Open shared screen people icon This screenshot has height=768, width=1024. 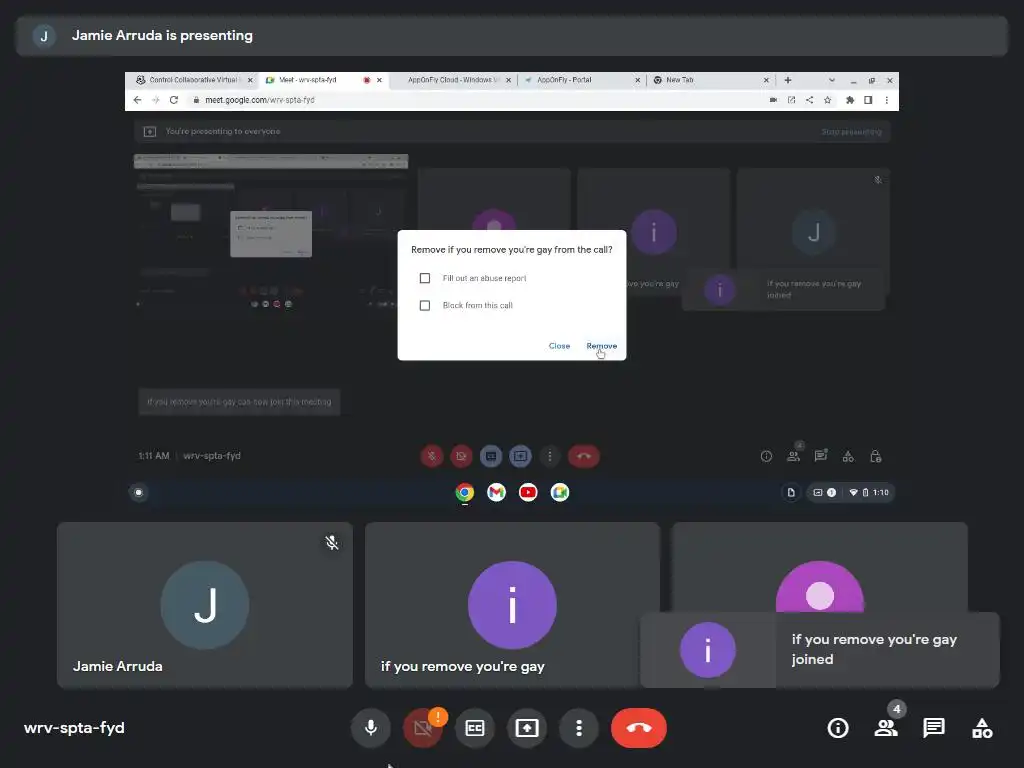click(793, 456)
